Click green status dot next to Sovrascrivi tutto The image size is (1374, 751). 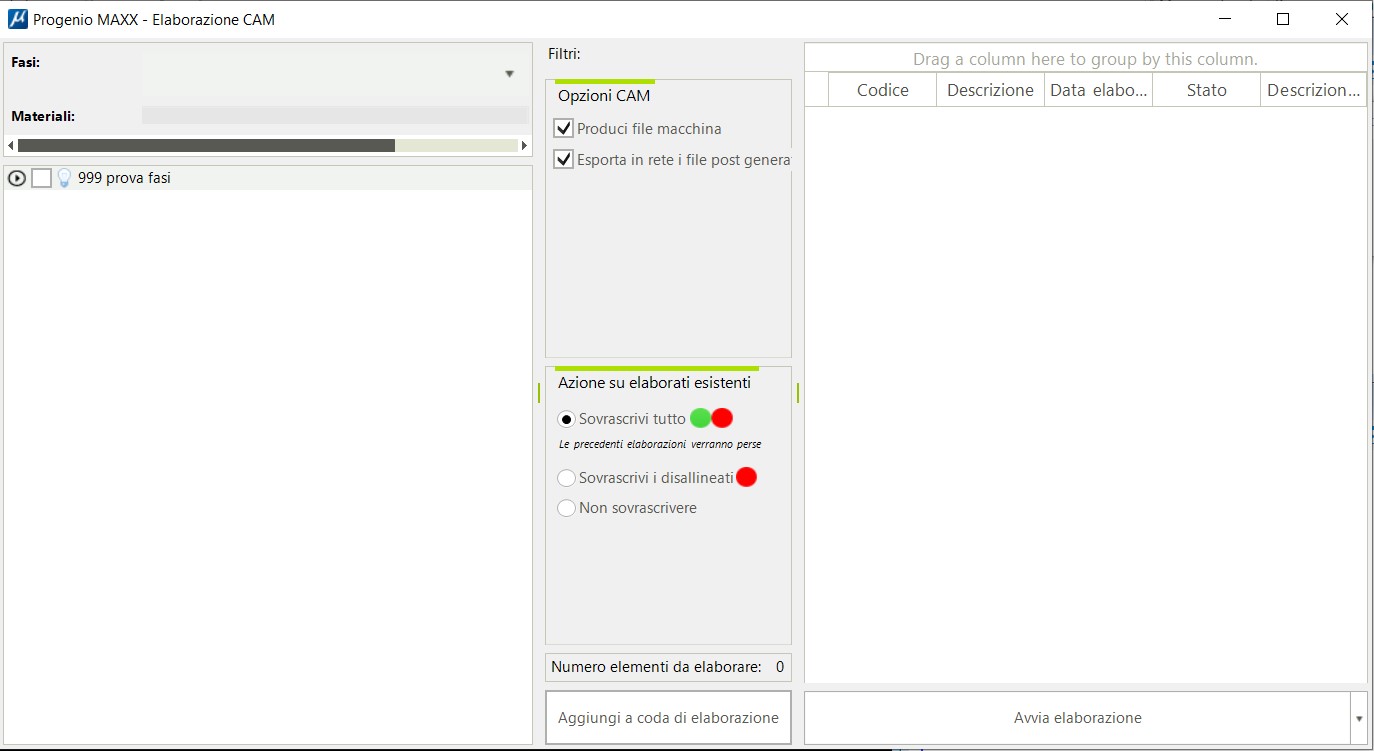[700, 419]
